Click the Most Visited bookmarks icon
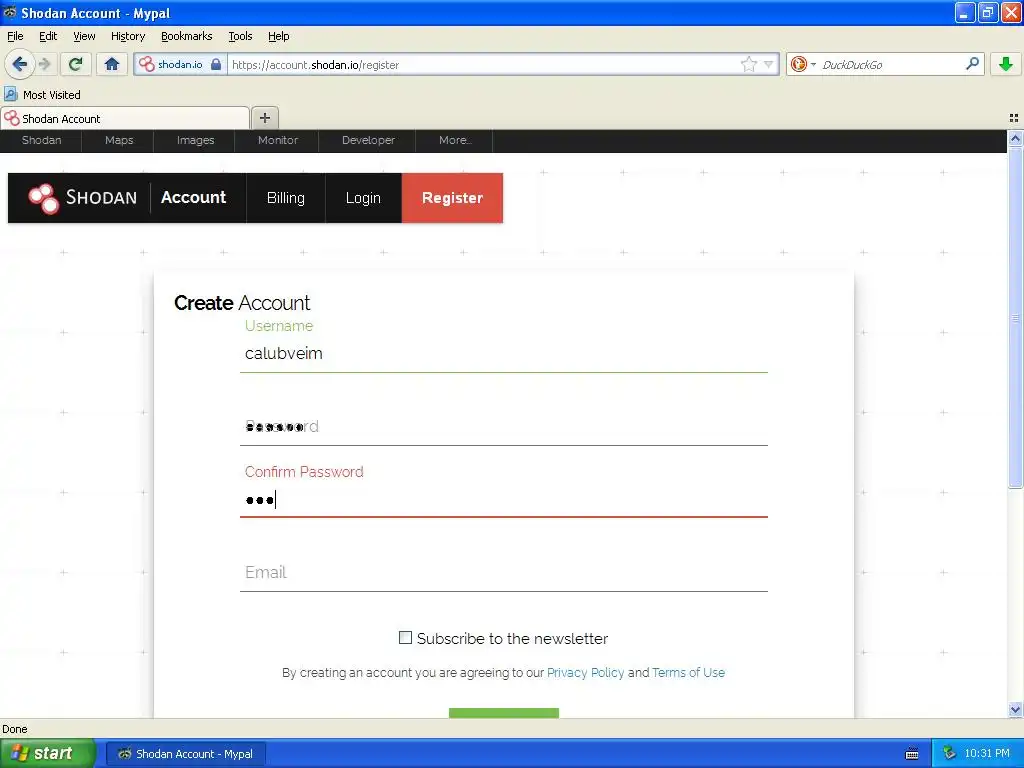 (10, 94)
